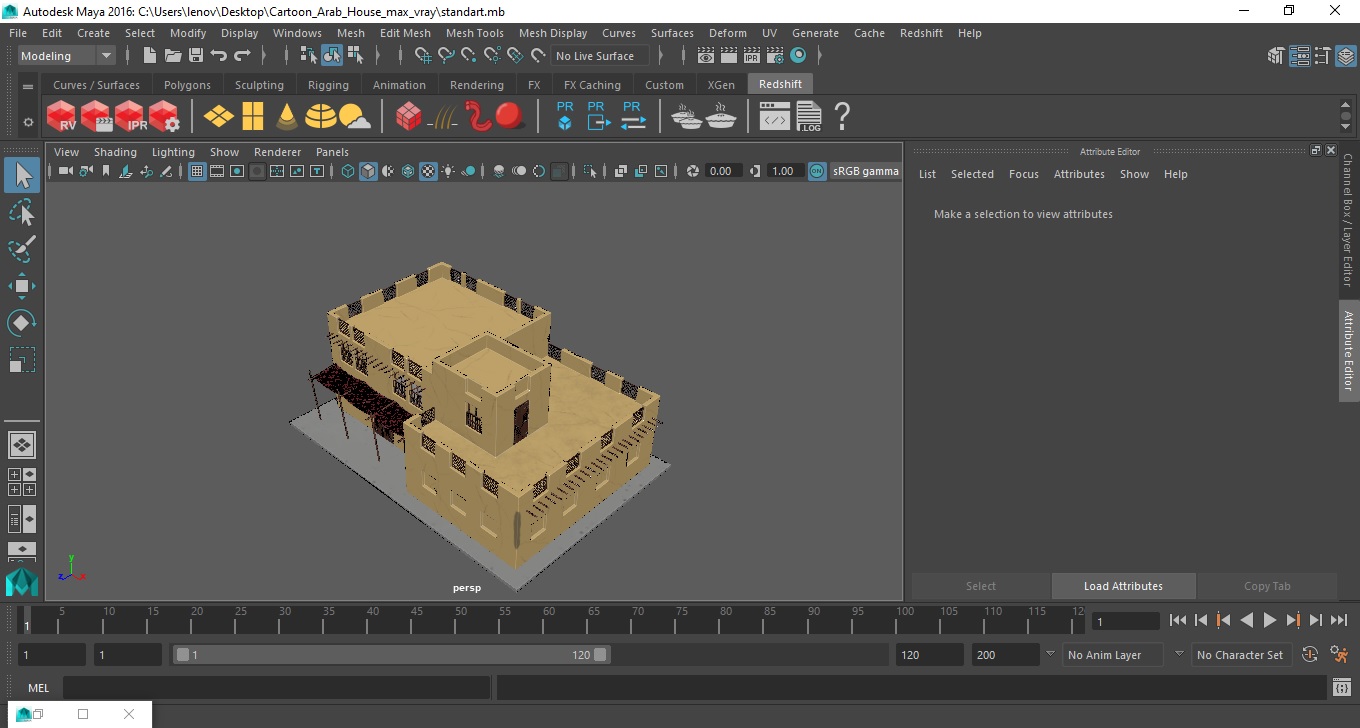Undo last action arrow icon
The image size is (1360, 728).
(219, 56)
